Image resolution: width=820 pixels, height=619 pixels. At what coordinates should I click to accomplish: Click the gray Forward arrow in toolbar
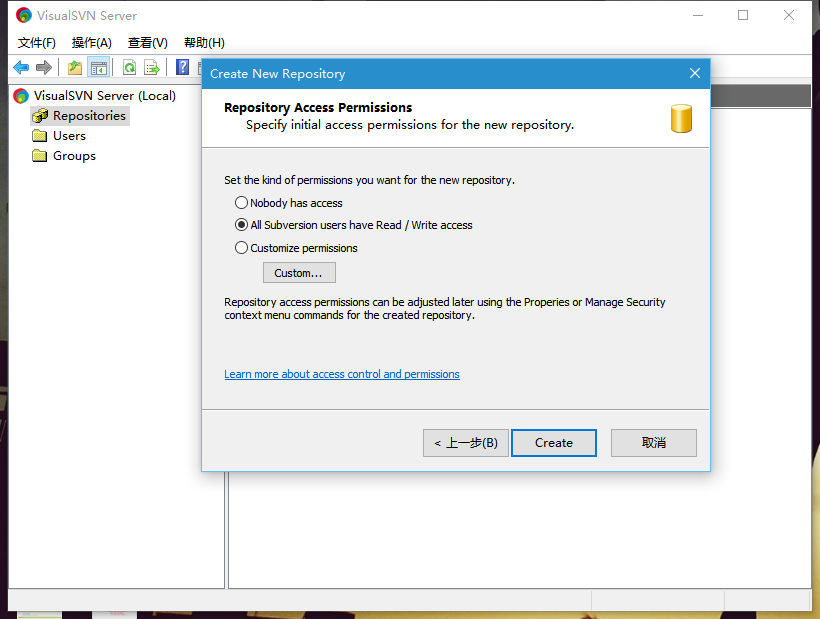[44, 67]
